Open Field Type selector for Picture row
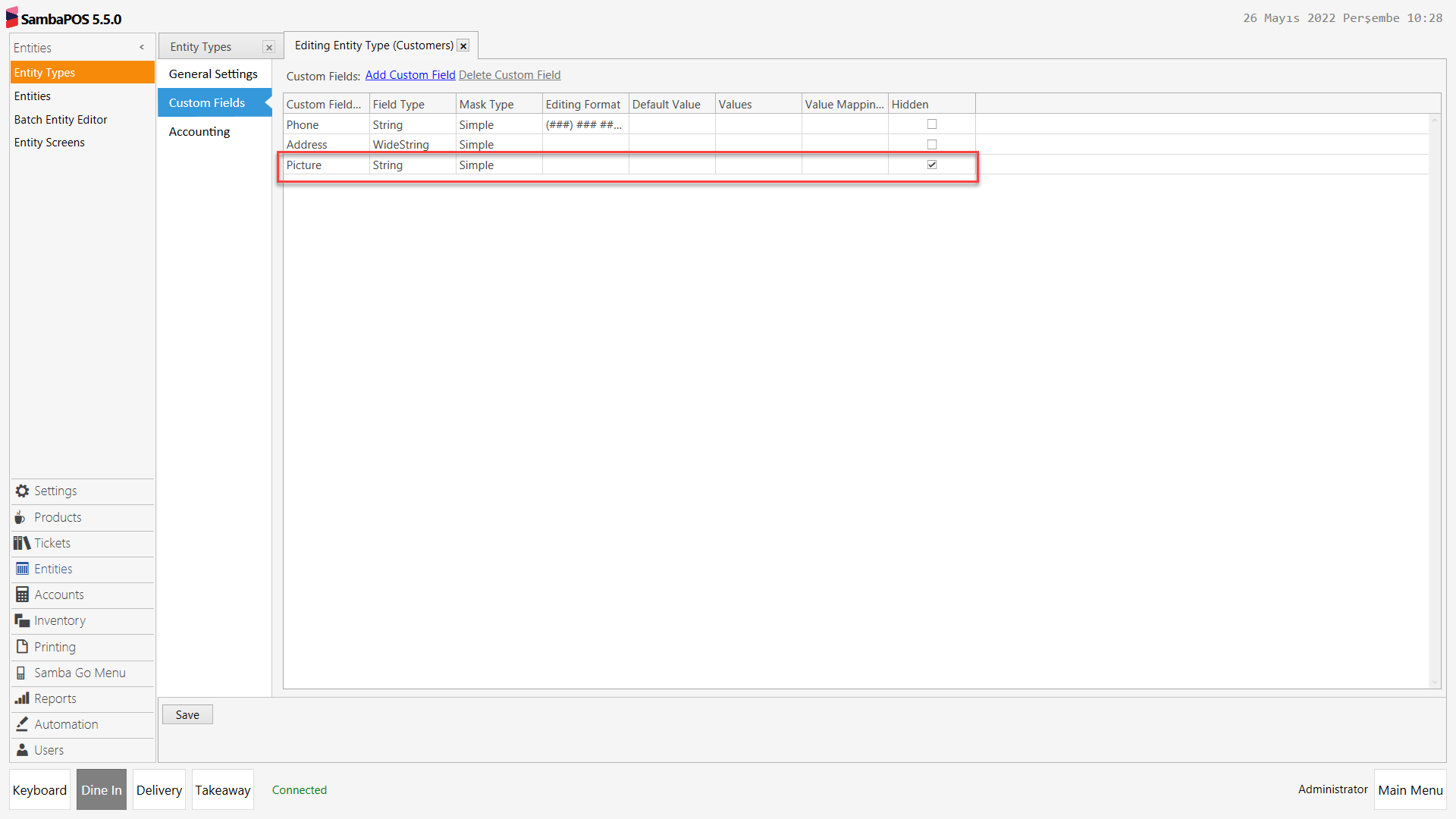This screenshot has height=819, width=1456. pos(412,165)
